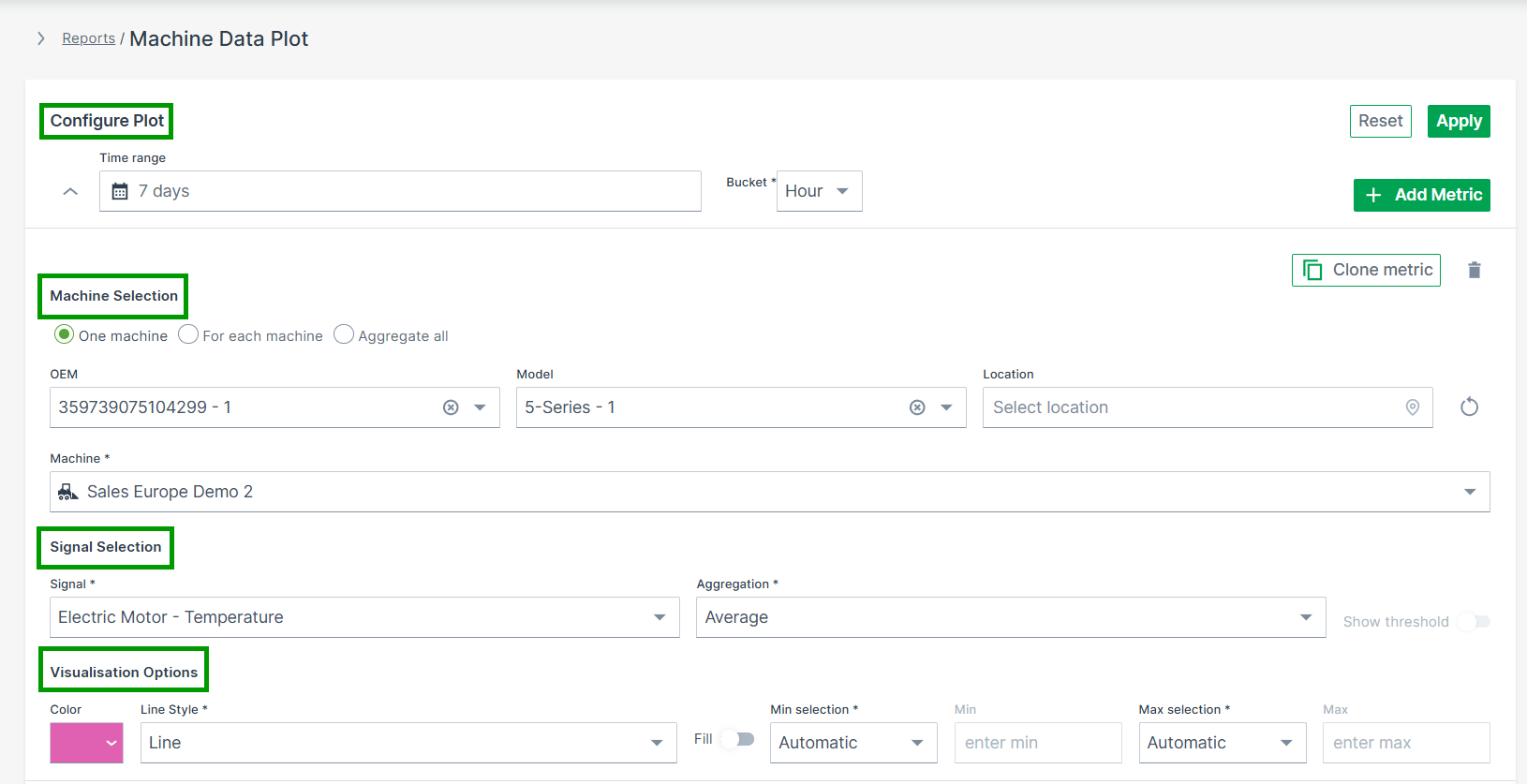Select the For each machine option
This screenshot has width=1527, height=784.
tap(188, 334)
